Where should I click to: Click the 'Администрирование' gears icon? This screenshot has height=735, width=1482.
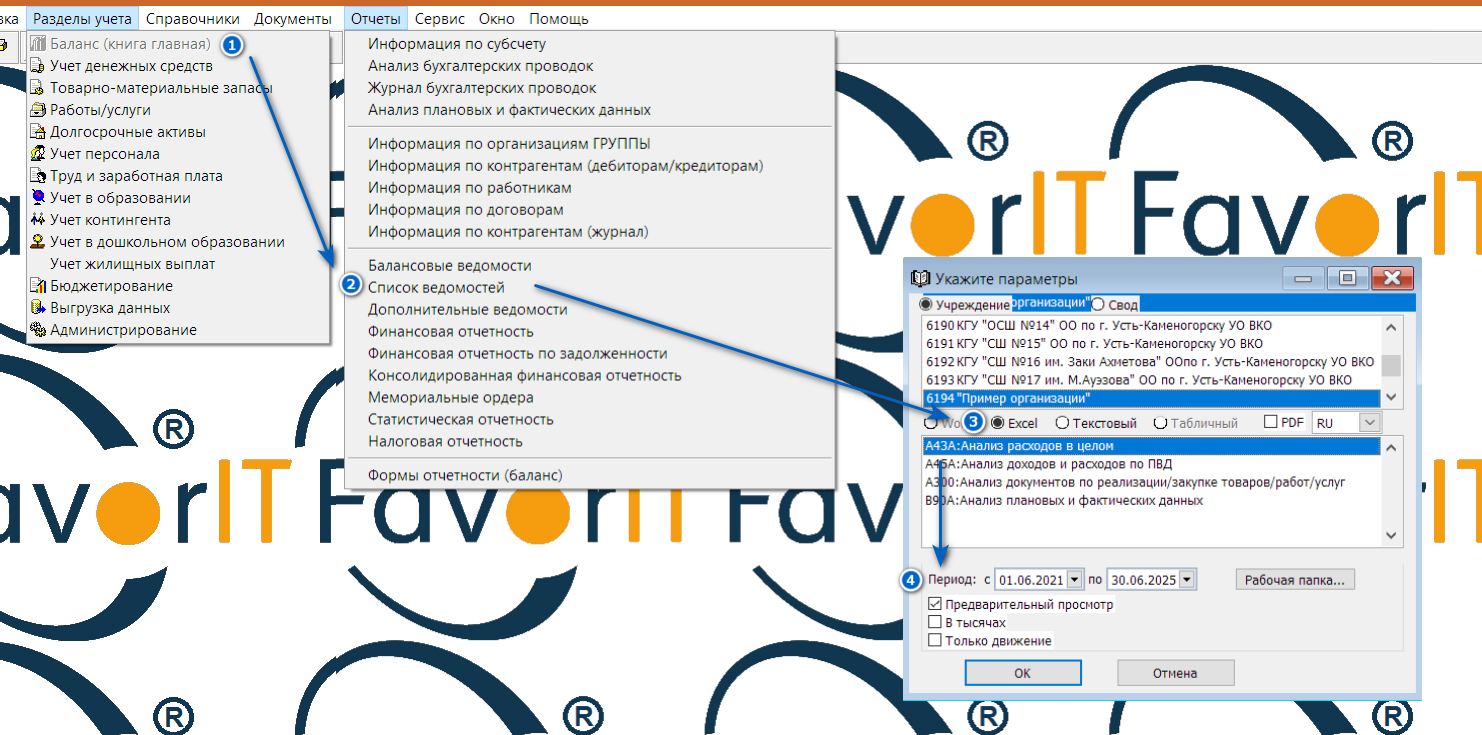(38, 330)
